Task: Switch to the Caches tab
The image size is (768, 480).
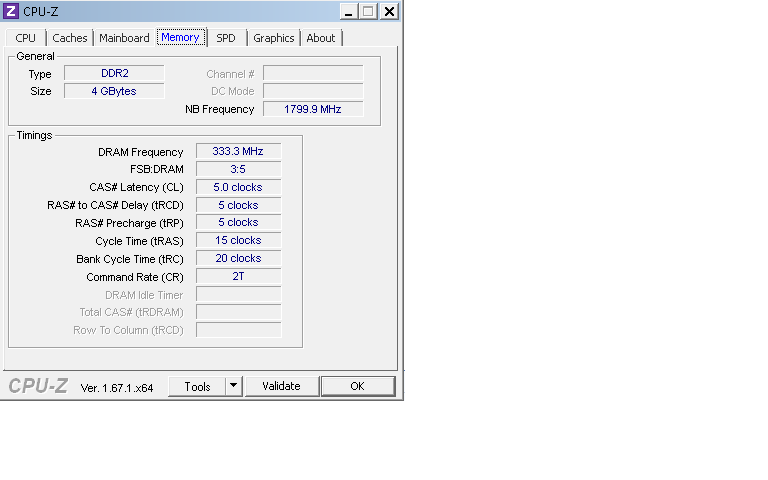Action: pyautogui.click(x=70, y=38)
